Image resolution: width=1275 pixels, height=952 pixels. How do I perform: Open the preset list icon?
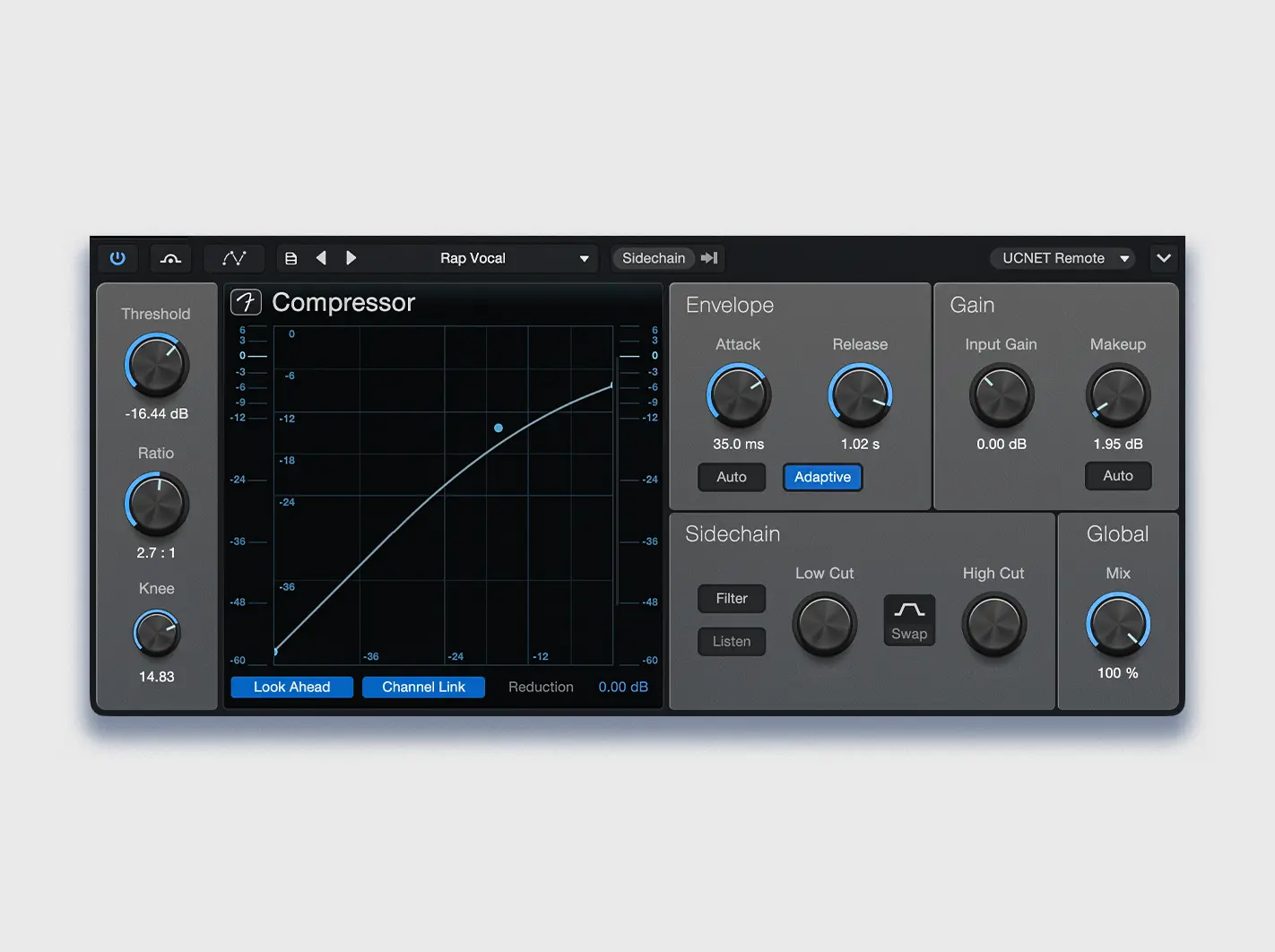(x=291, y=257)
